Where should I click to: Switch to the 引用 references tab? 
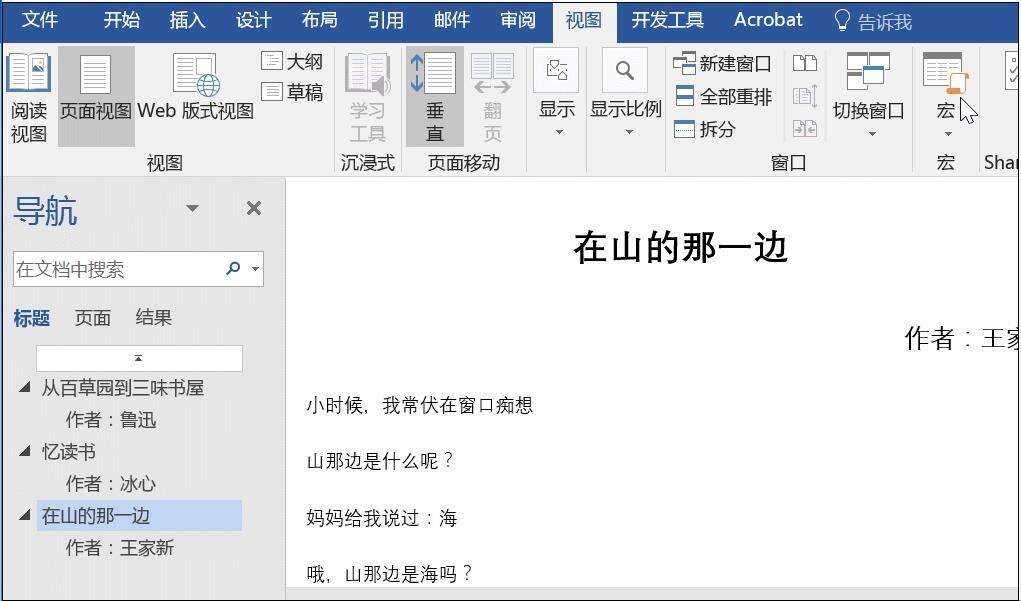point(385,20)
